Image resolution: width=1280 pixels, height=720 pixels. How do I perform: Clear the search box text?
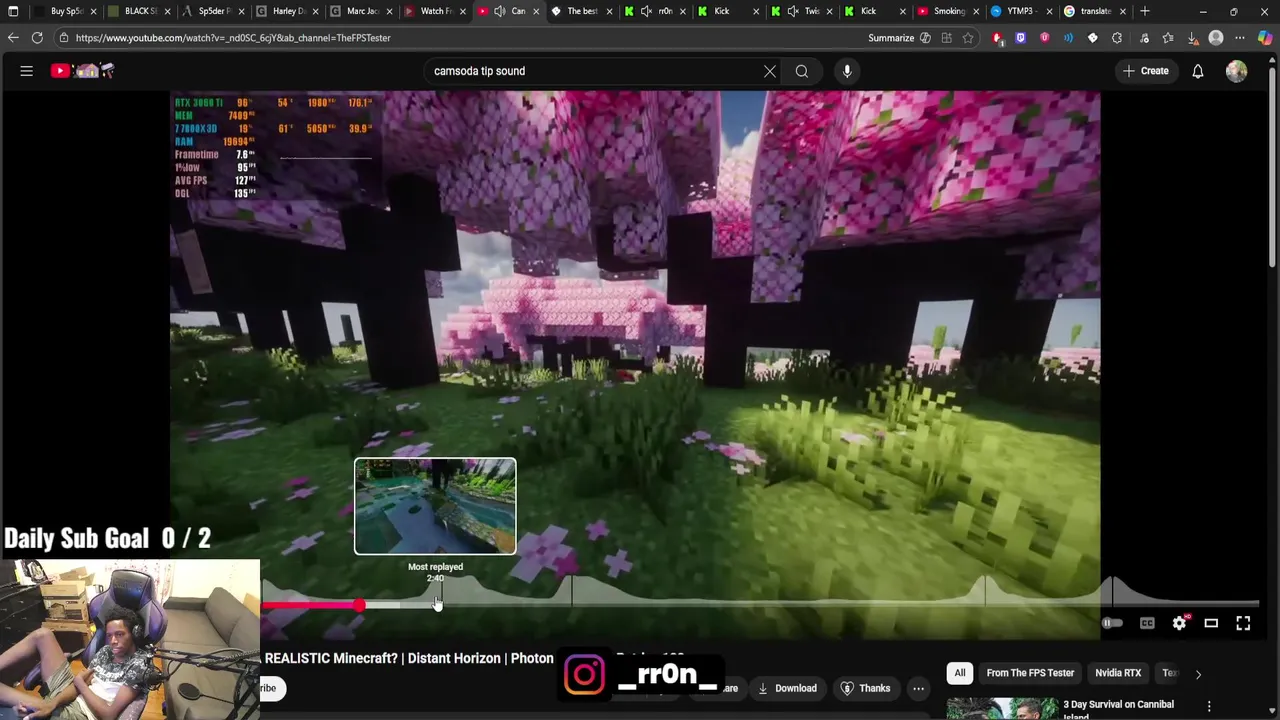click(x=770, y=71)
